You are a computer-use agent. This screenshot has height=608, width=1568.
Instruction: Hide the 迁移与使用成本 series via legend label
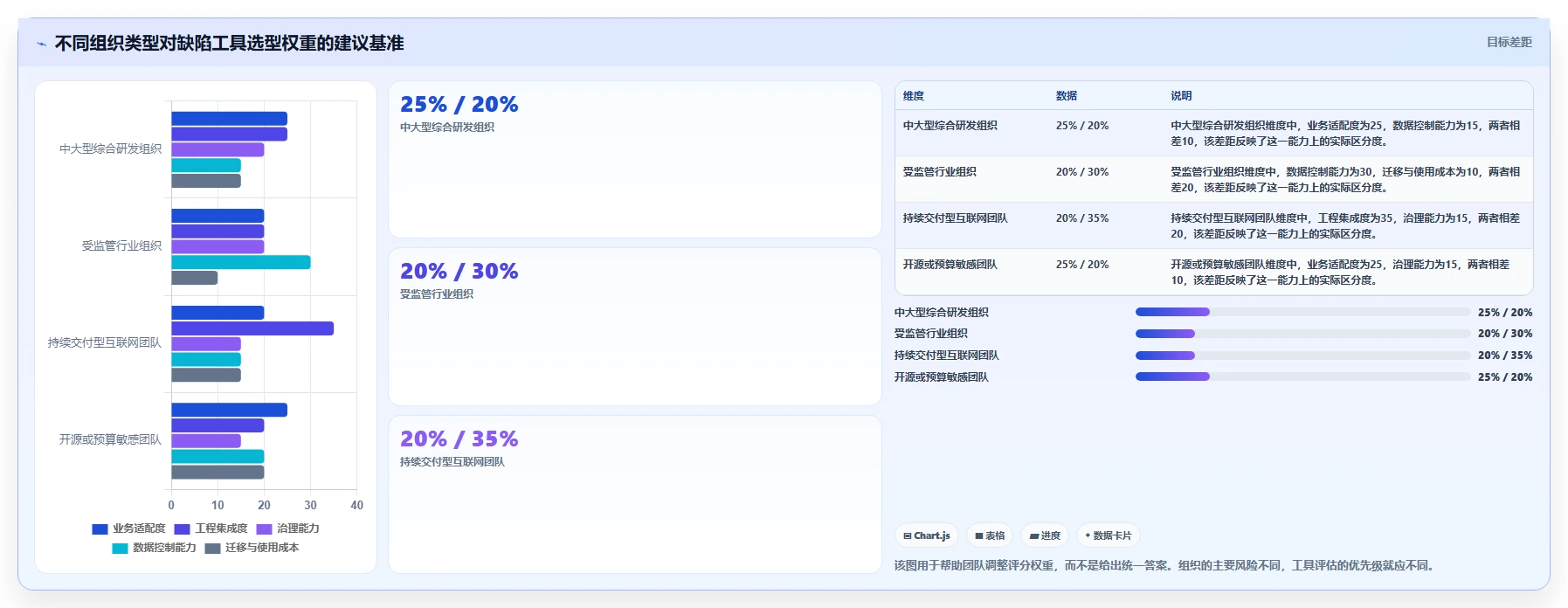[262, 548]
